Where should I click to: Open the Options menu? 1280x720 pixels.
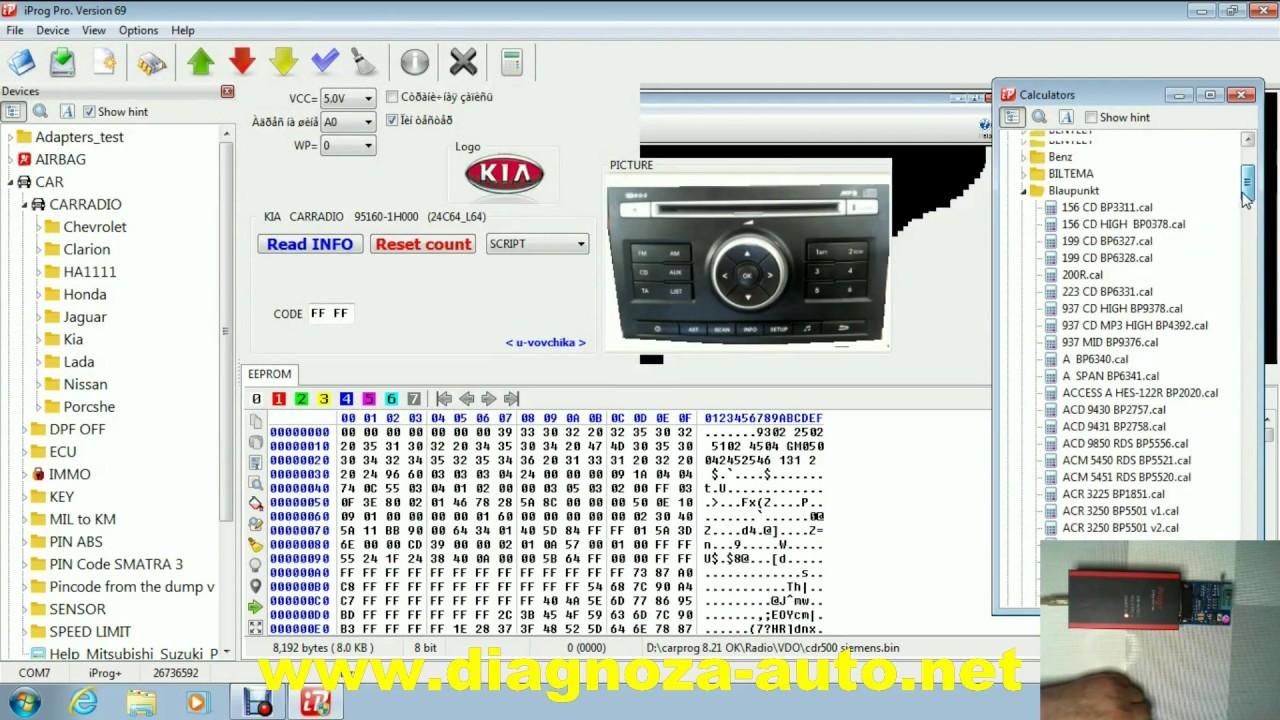(138, 31)
